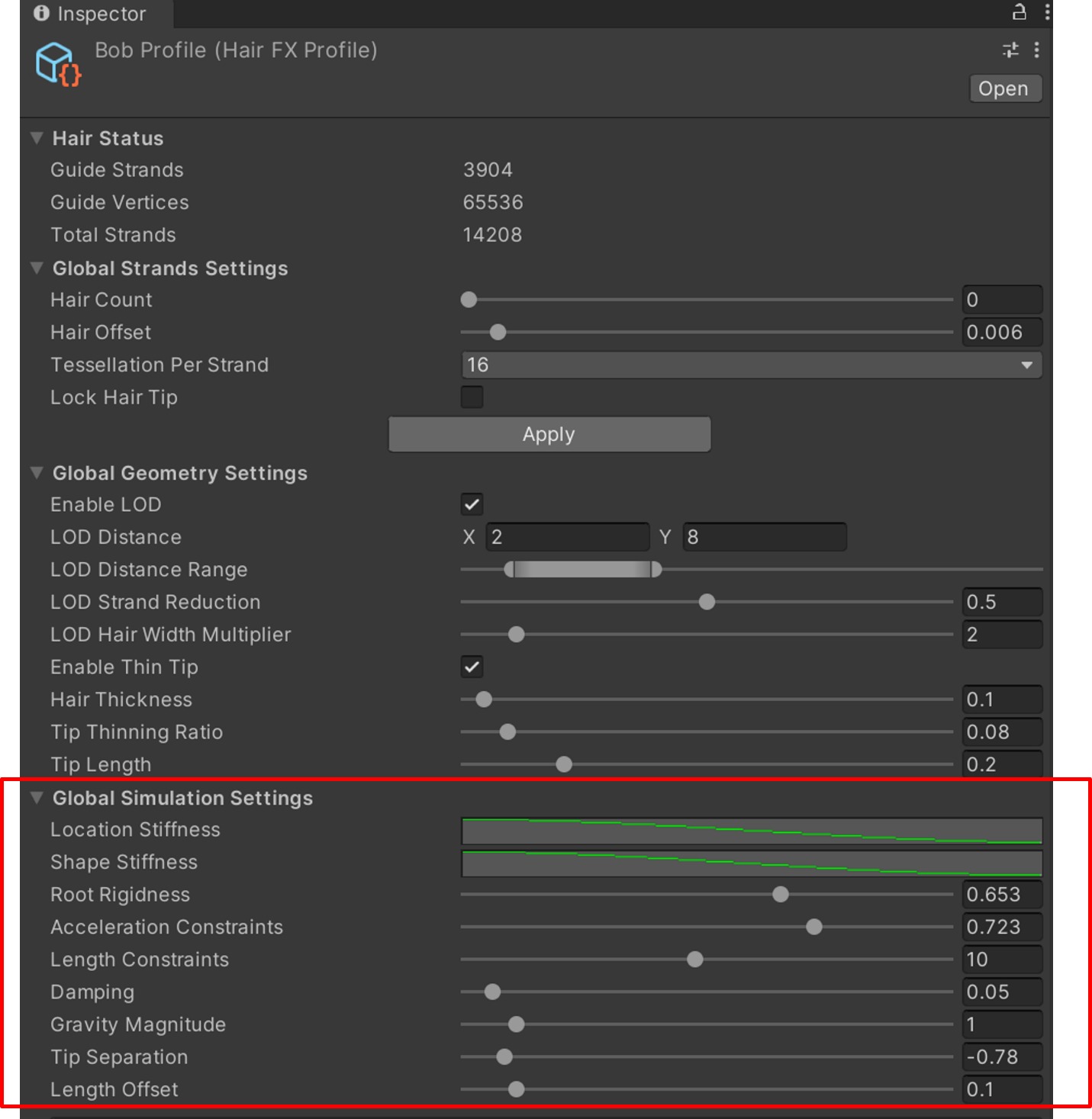Click the Gravity Magnitude slider handle
Screen dimensions: 1092x1119
click(x=516, y=1024)
